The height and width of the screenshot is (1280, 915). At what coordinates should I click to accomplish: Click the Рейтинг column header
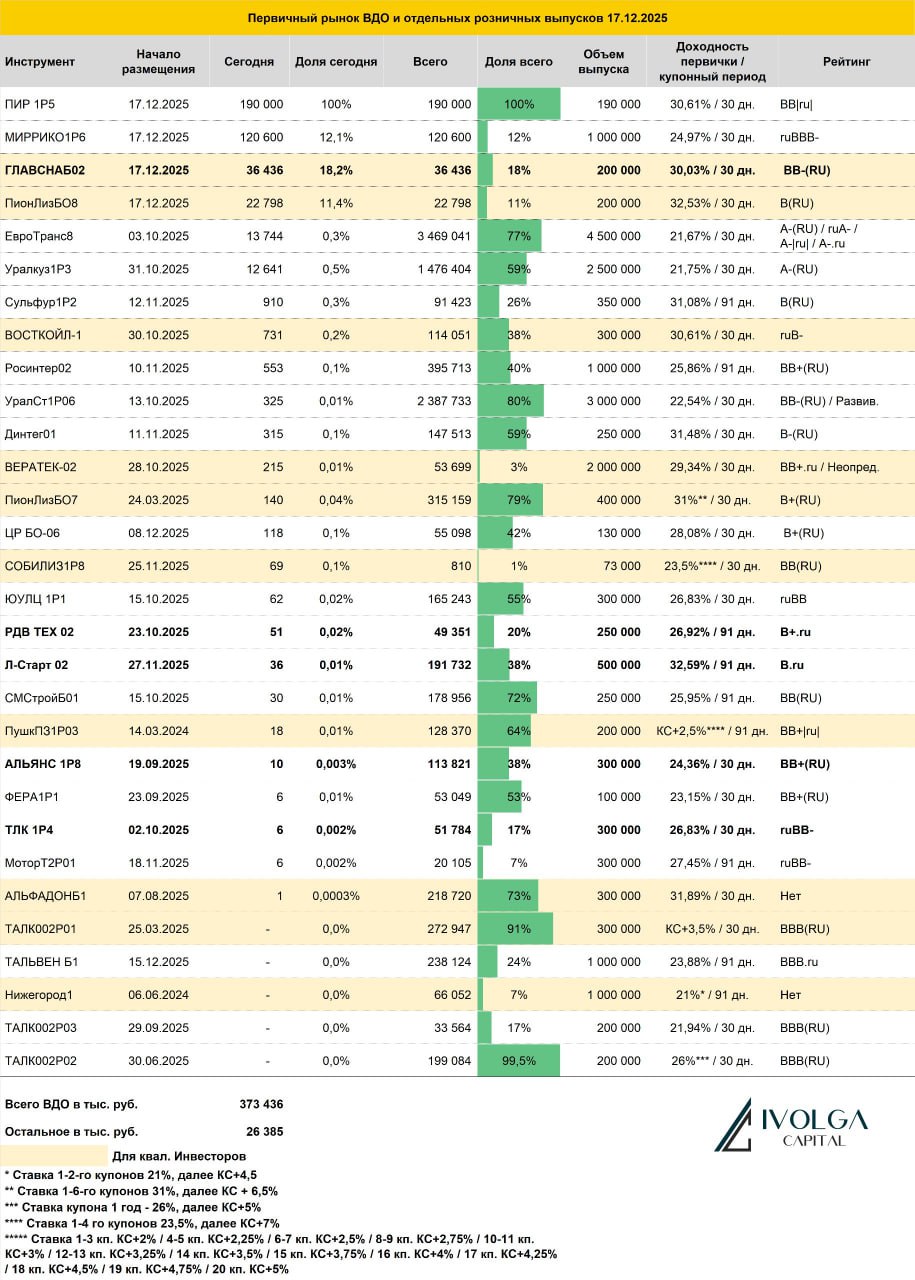(x=846, y=62)
